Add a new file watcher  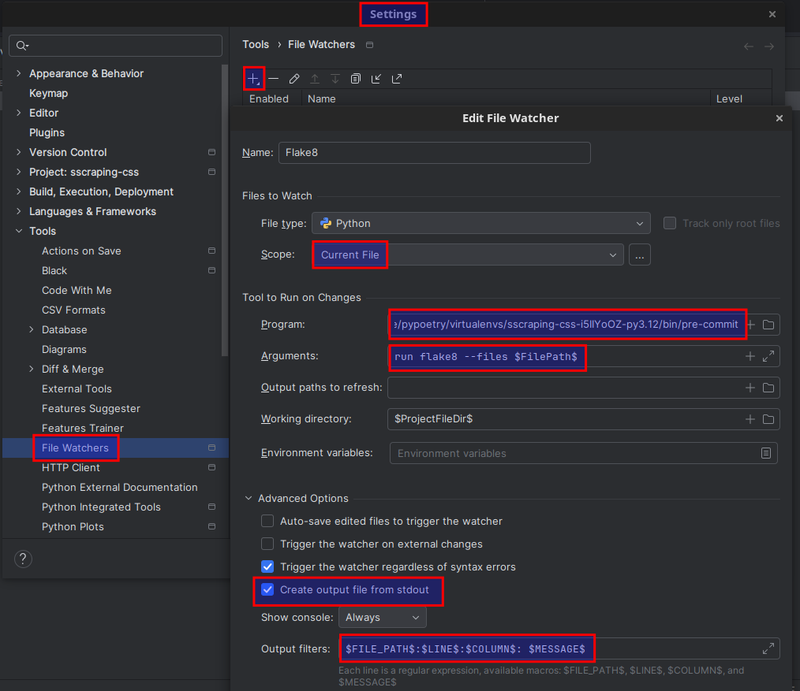tap(253, 79)
